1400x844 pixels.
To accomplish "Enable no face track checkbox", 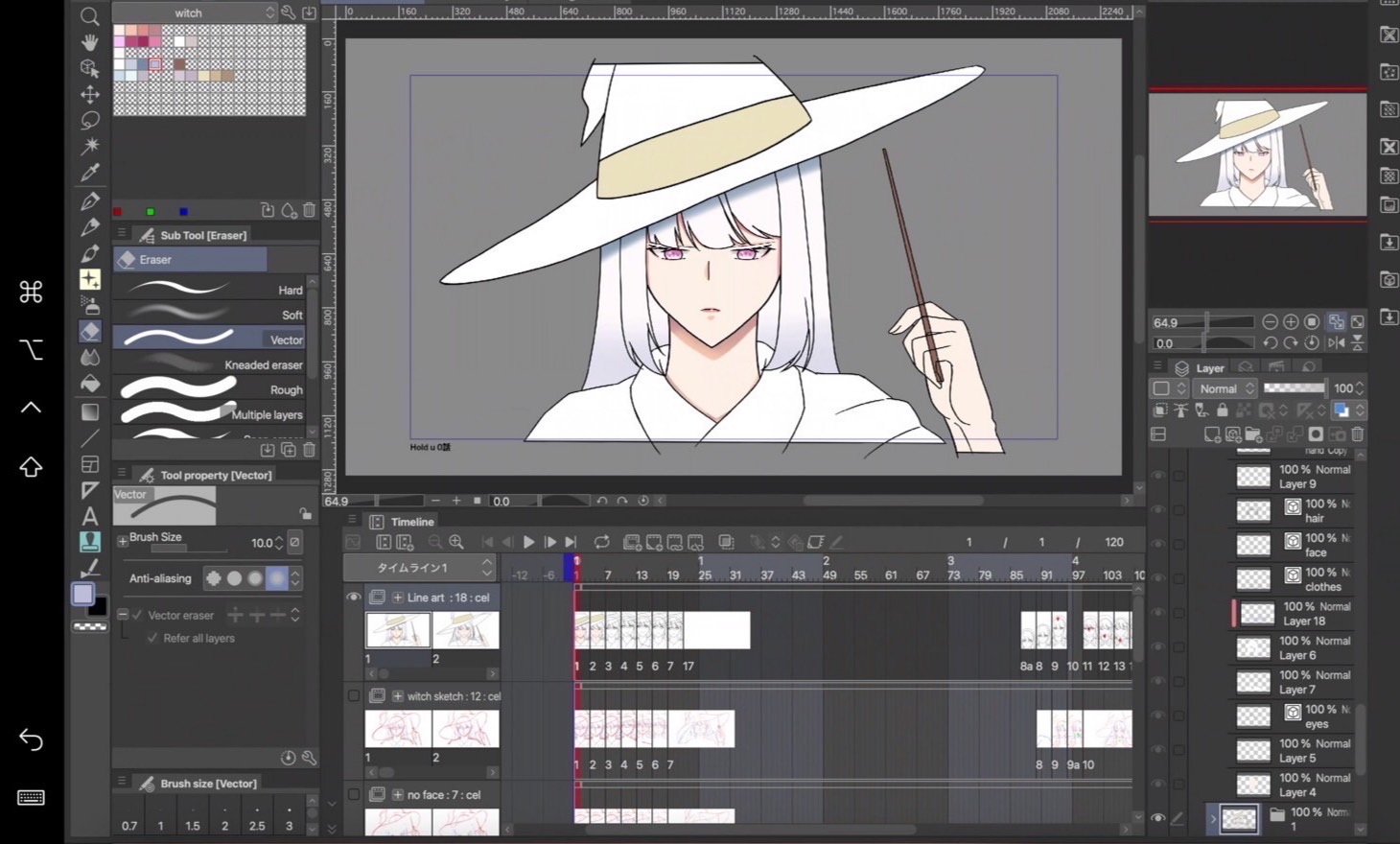I will pos(353,794).
